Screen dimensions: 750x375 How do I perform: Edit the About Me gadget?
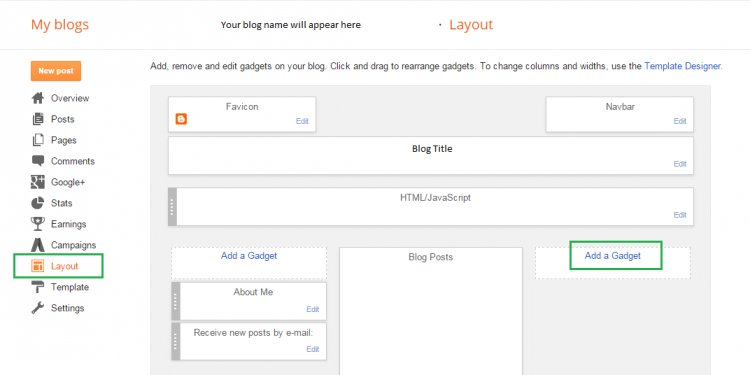pos(313,309)
